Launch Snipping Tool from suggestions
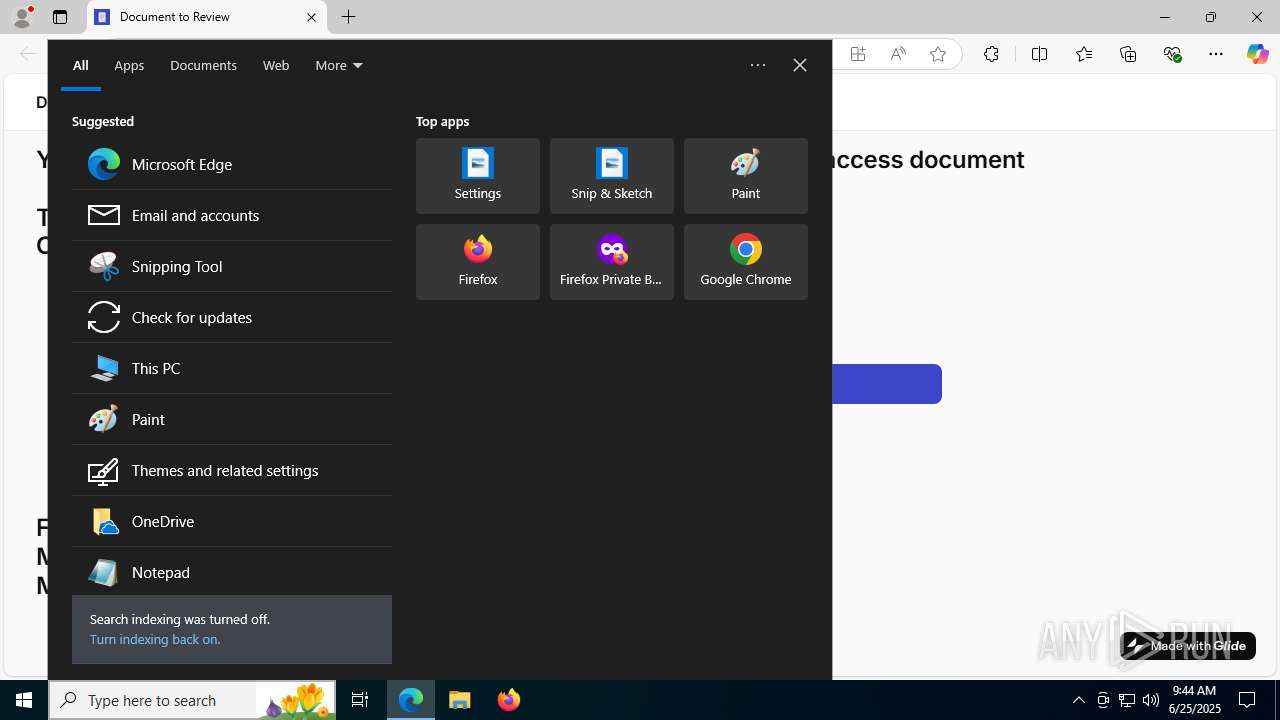This screenshot has height=720, width=1280. pos(231,266)
